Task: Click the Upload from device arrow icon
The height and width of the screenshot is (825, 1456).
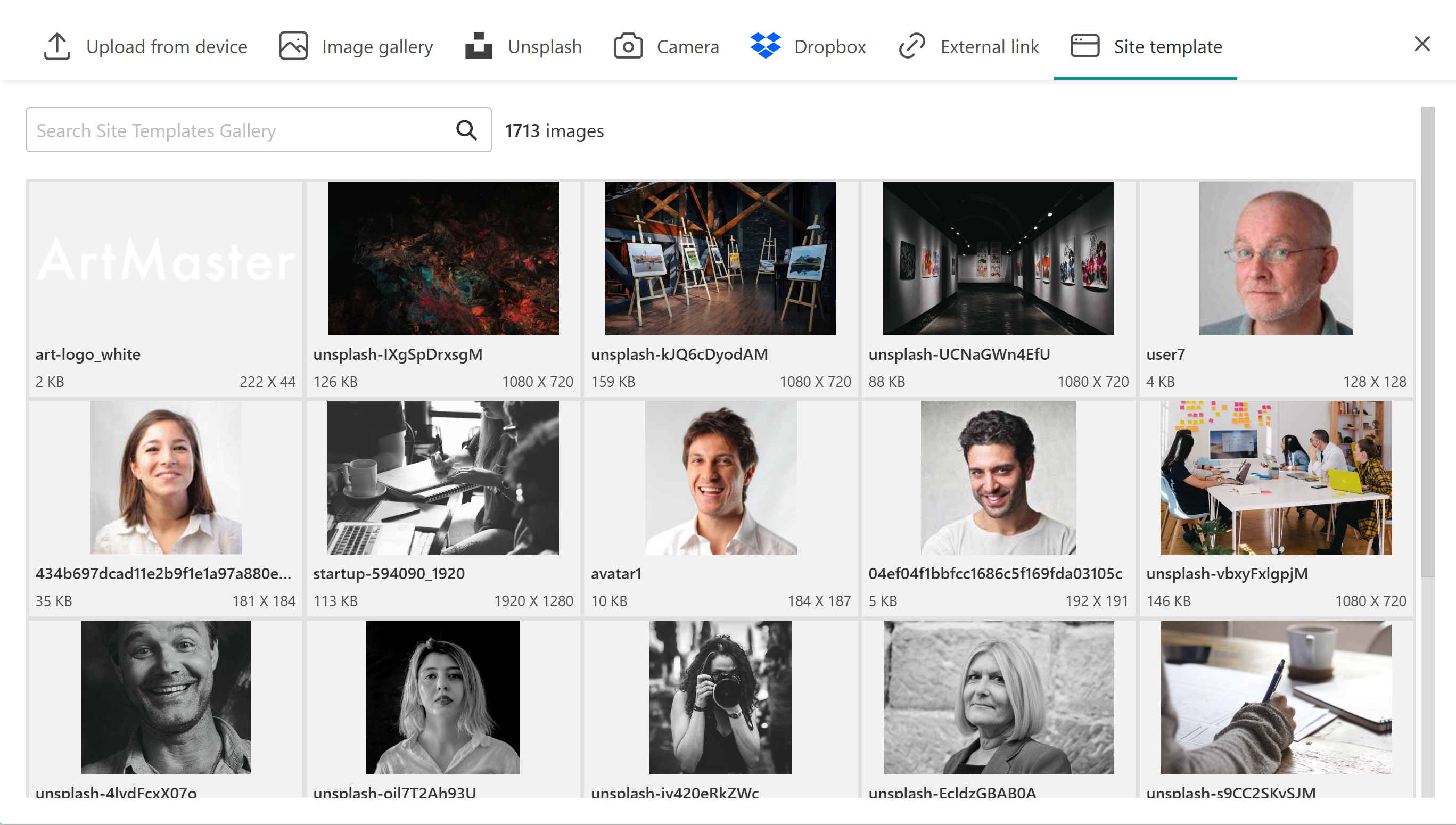Action: coord(56,46)
